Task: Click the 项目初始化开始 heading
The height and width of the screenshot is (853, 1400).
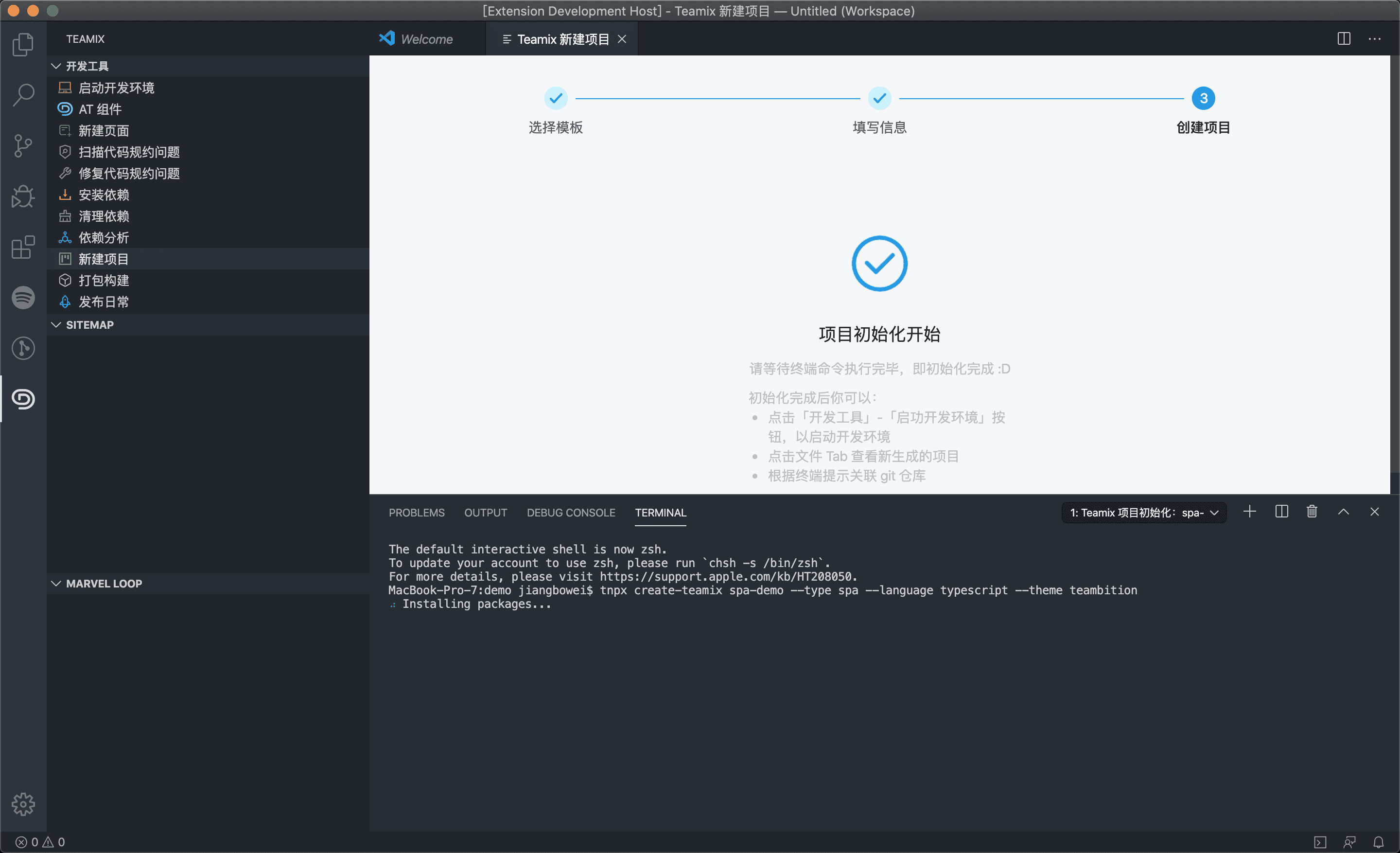Action: (x=879, y=334)
